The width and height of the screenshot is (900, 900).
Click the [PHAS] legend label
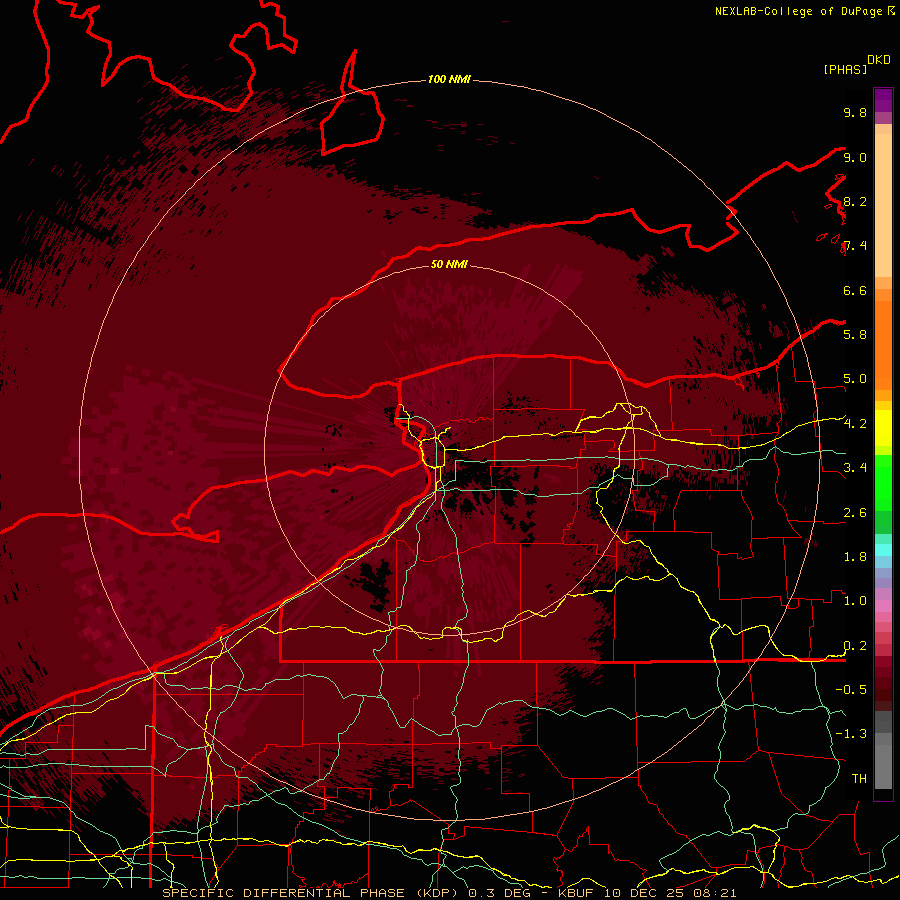[x=845, y=69]
